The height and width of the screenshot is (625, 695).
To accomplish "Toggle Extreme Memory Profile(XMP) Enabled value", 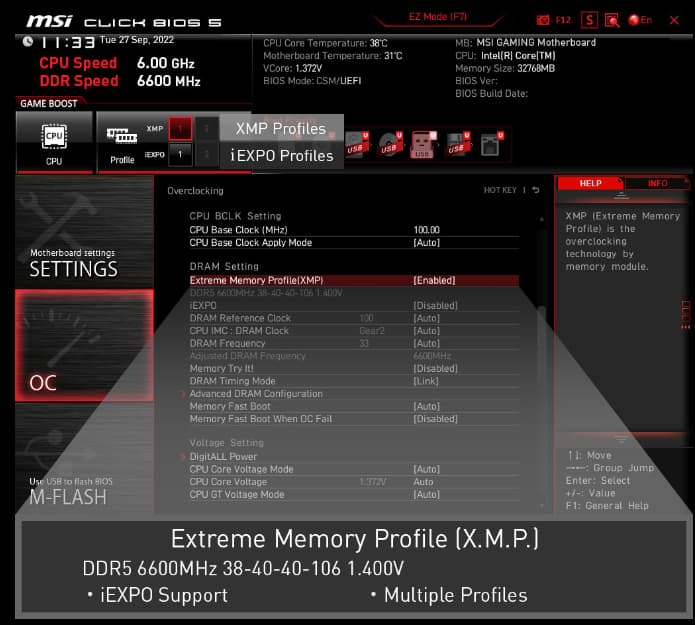I will (x=434, y=281).
